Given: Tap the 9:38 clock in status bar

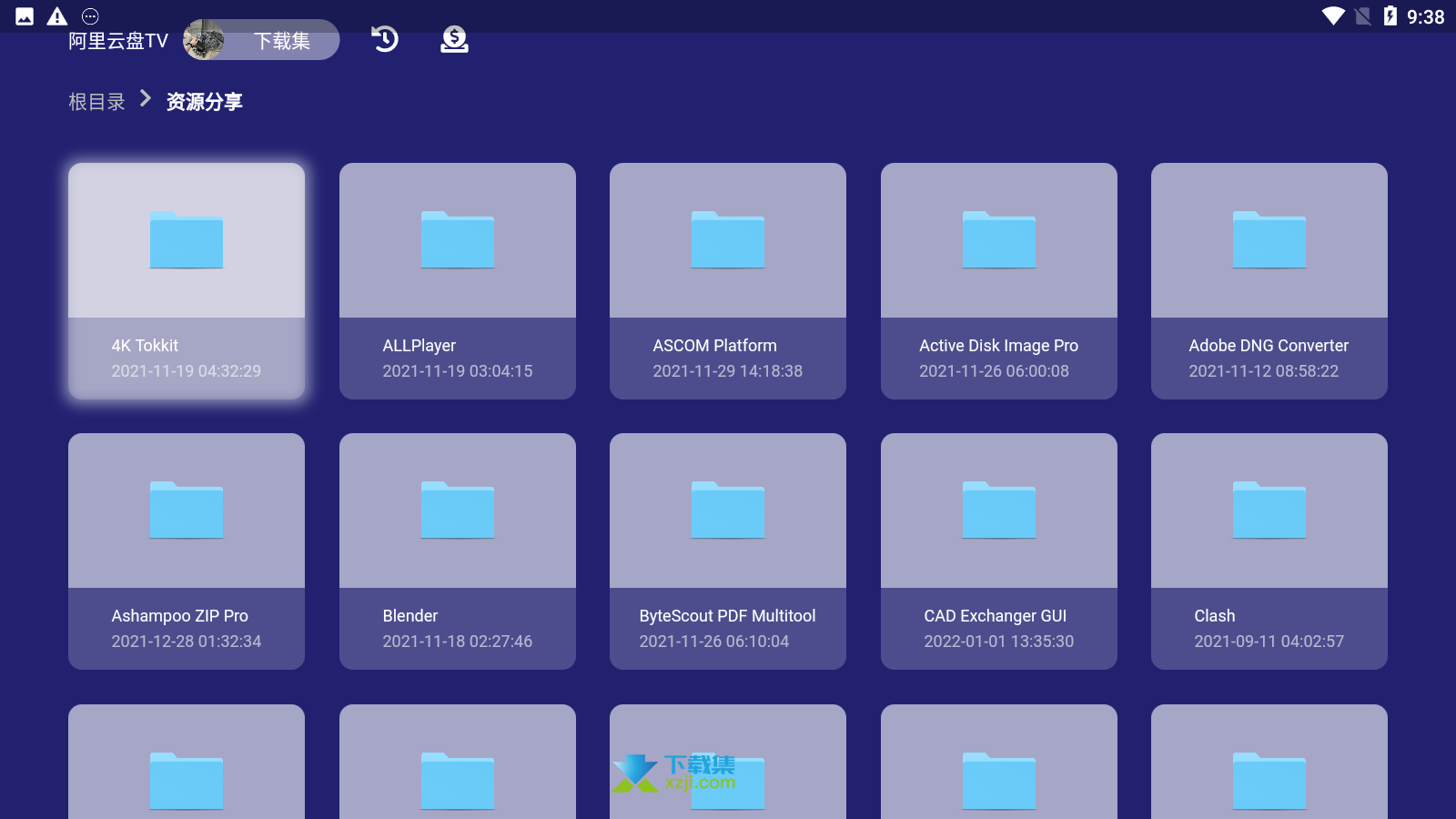Looking at the screenshot, I should (x=1425, y=17).
